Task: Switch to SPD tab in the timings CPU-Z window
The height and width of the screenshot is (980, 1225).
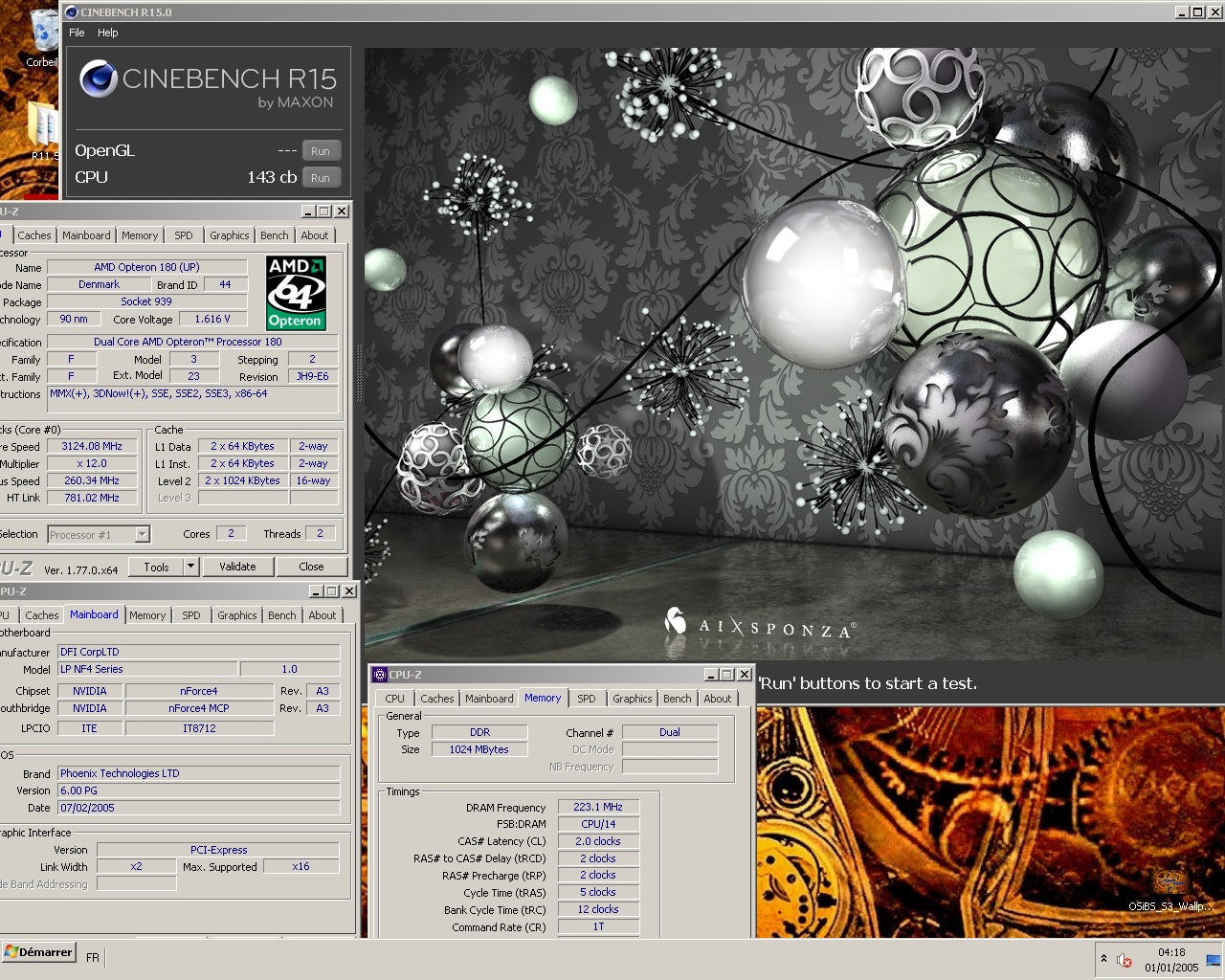Action: pyautogui.click(x=587, y=699)
